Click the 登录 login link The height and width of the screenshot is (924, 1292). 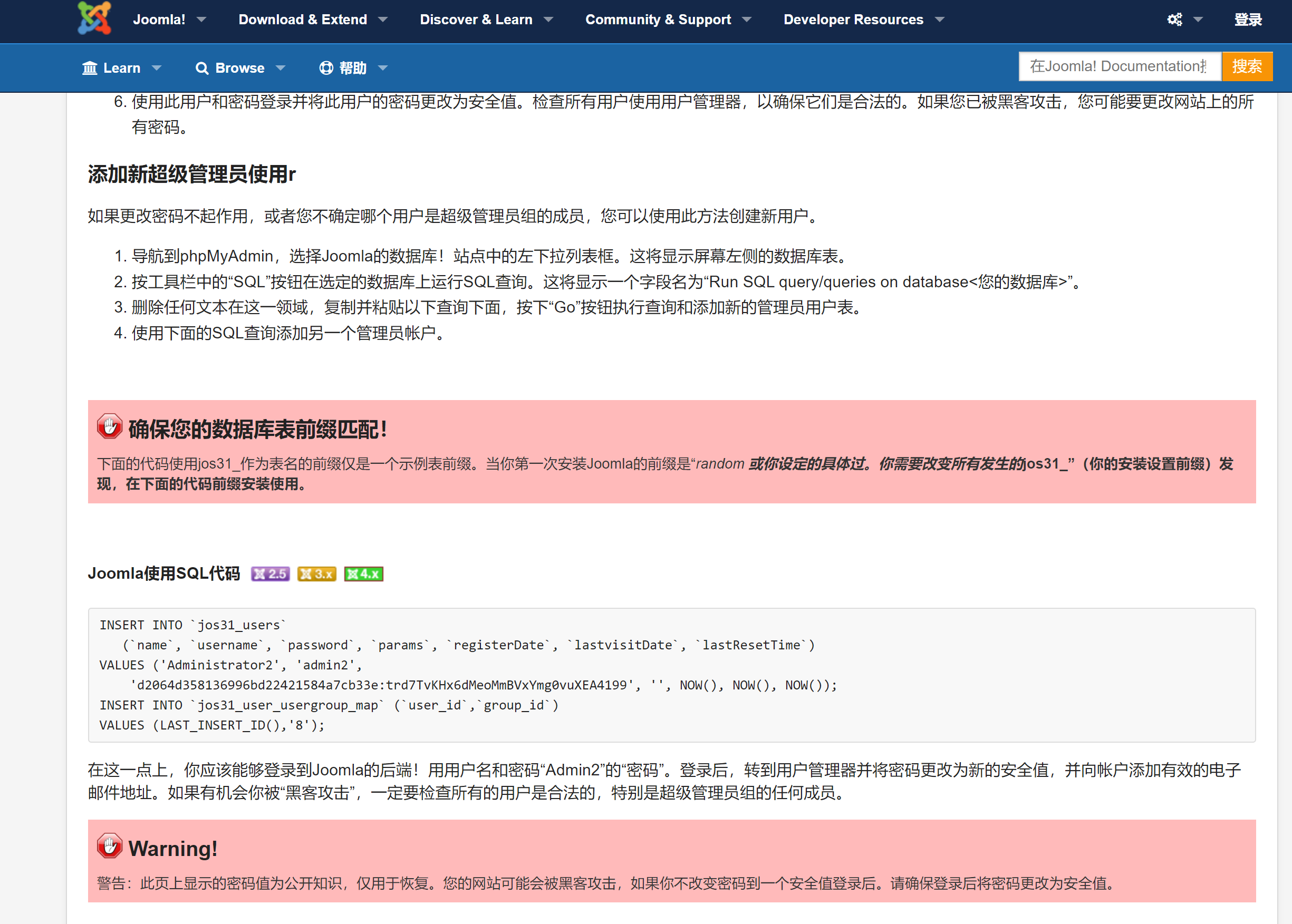[x=1248, y=20]
